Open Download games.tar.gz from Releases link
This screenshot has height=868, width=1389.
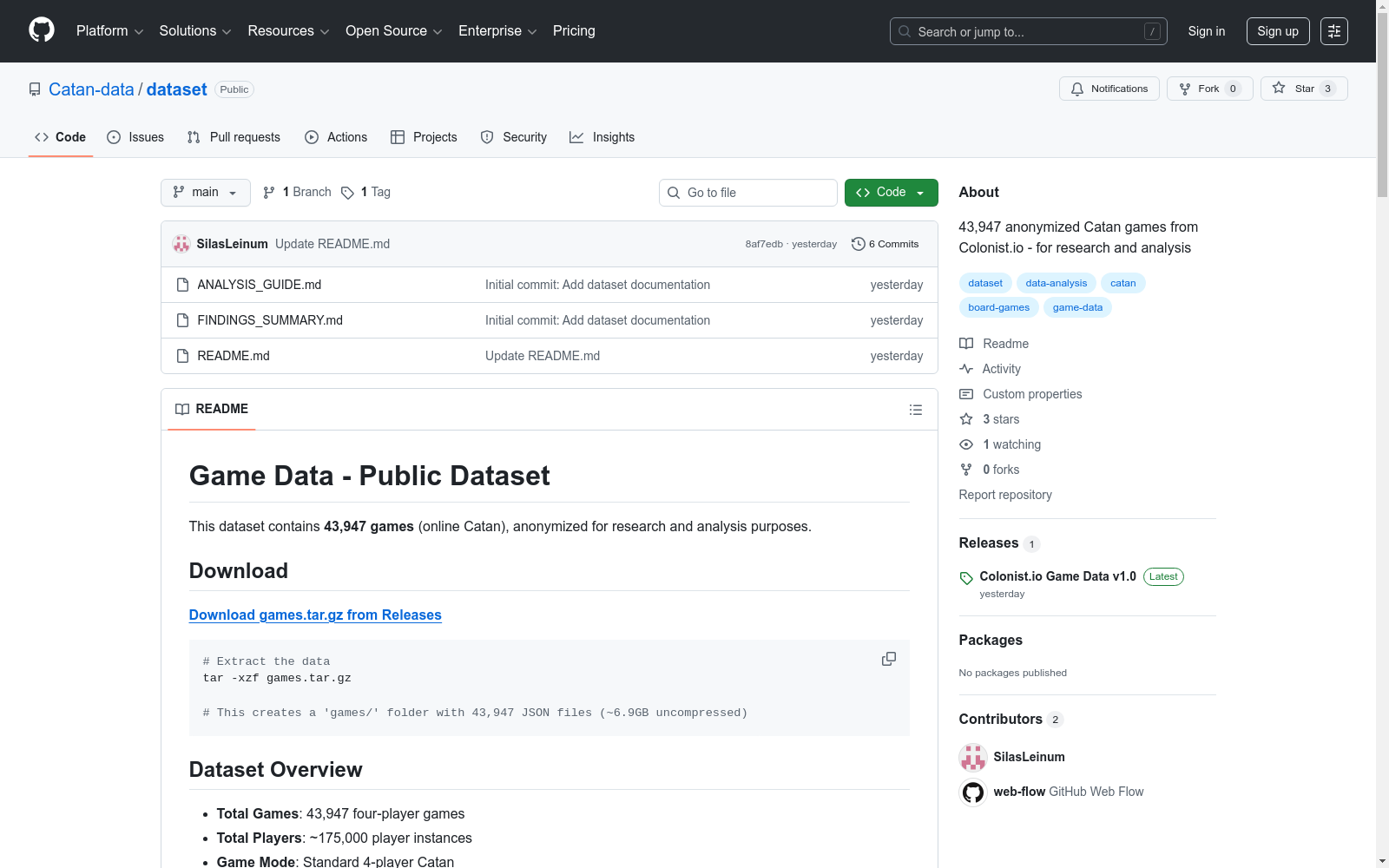click(x=315, y=615)
